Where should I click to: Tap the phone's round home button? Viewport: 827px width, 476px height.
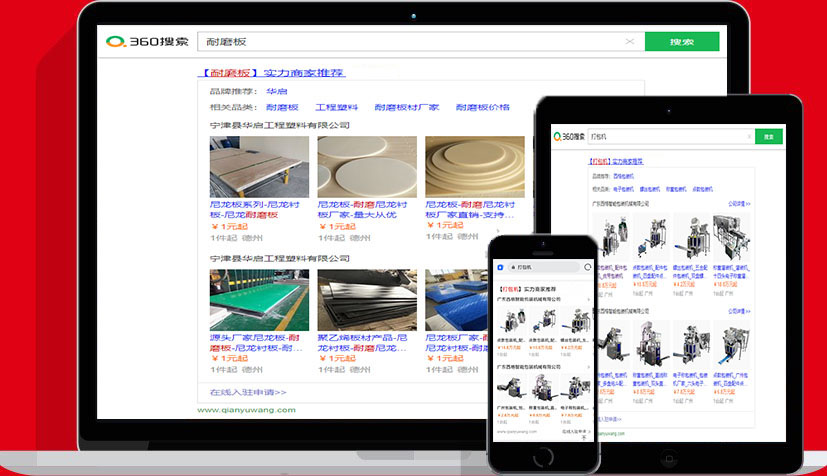(543, 457)
